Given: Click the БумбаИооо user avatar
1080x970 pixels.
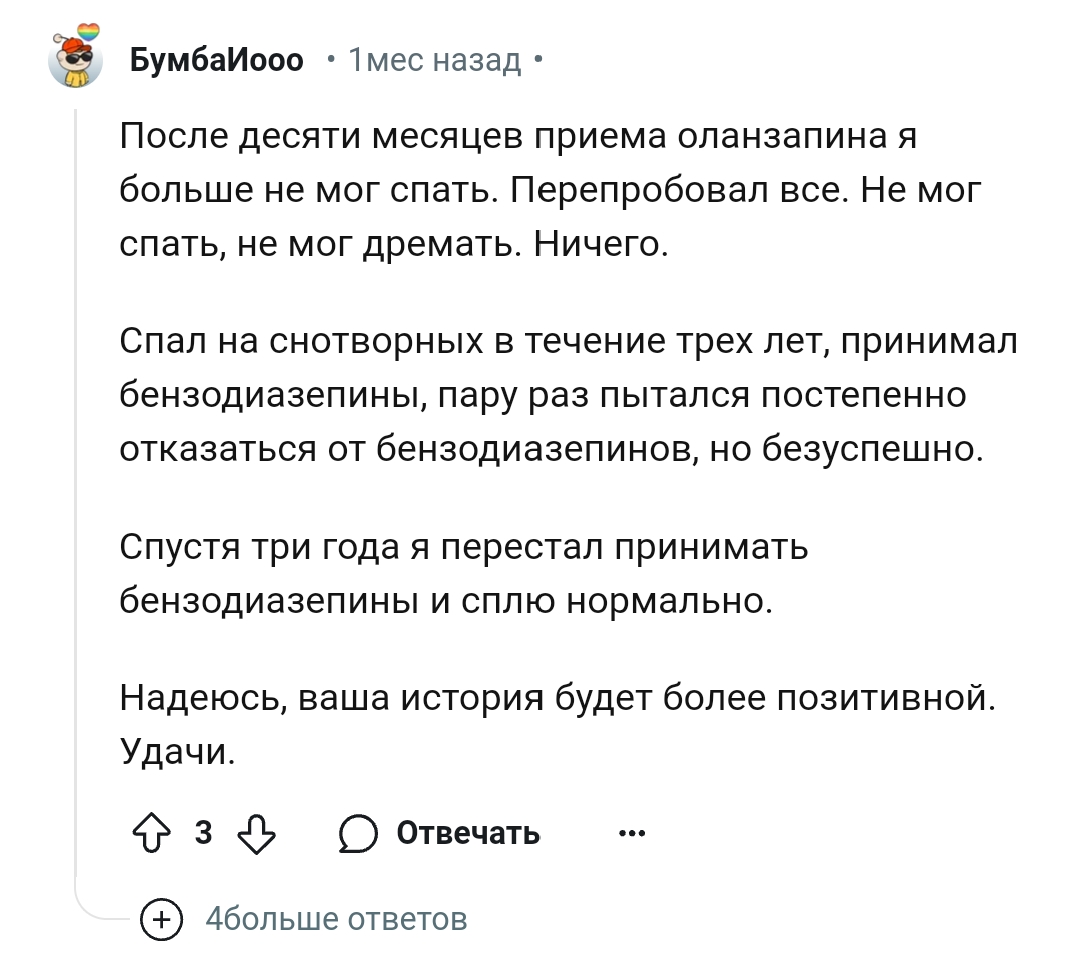Looking at the screenshot, I should pyautogui.click(x=75, y=59).
